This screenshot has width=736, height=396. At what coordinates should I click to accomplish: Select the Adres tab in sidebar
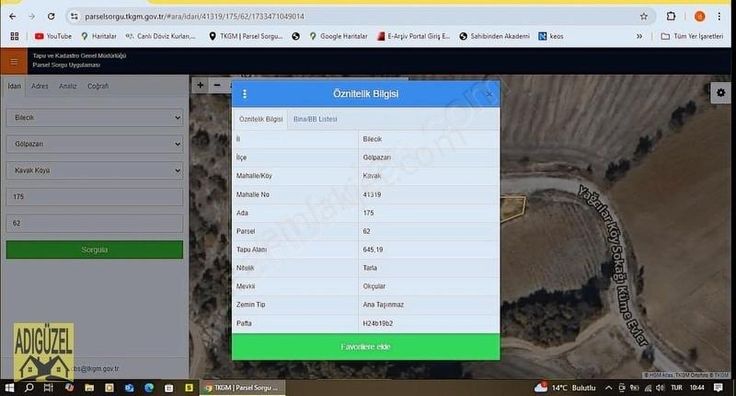(x=39, y=86)
